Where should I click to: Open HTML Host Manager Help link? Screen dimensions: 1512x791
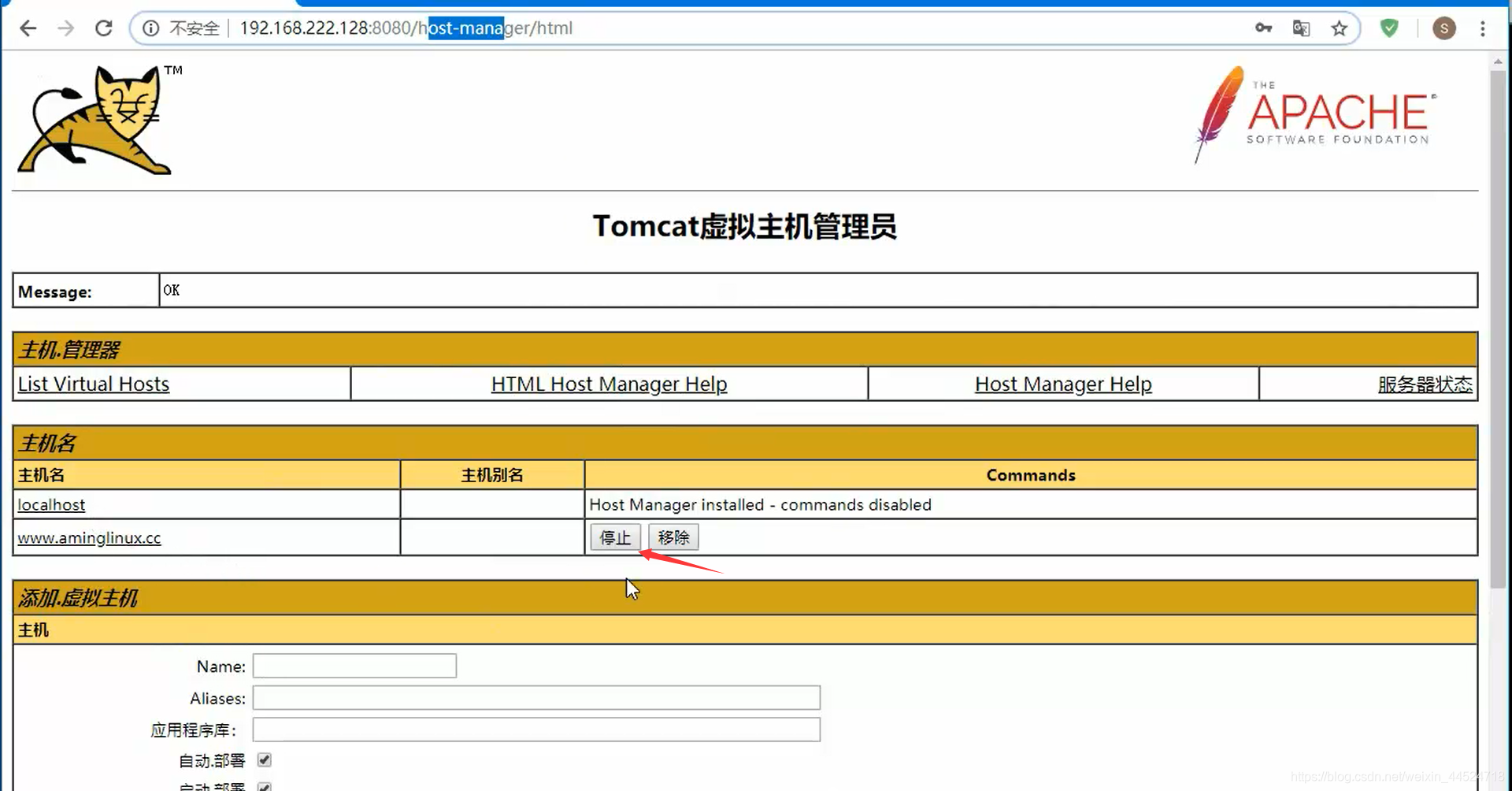pyautogui.click(x=609, y=384)
